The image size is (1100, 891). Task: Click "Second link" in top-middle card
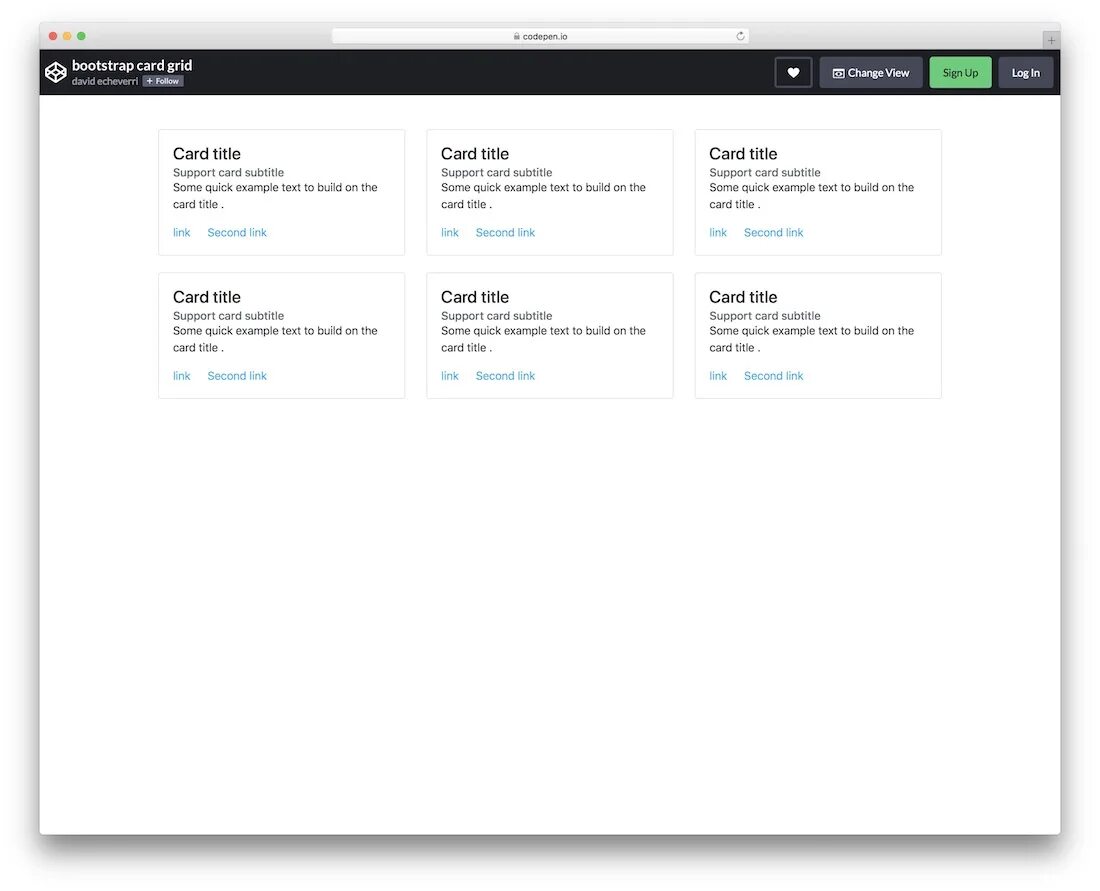[505, 232]
